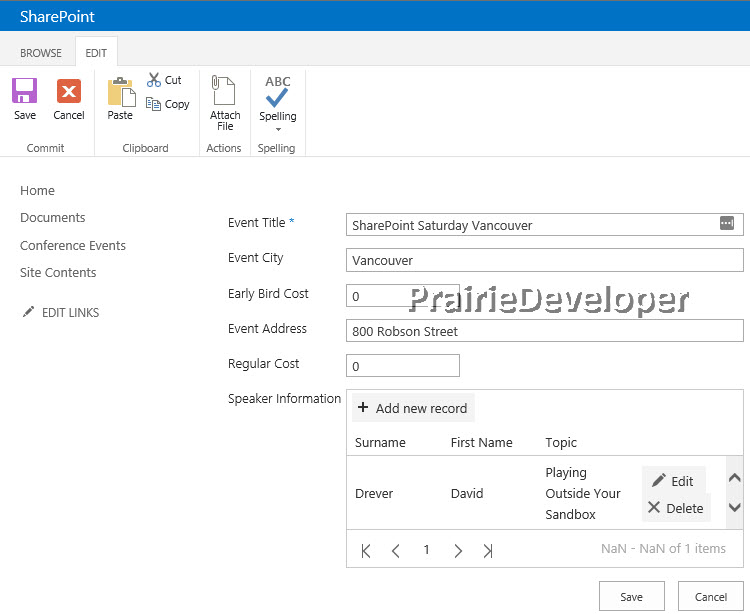Open the Site Contents link
Screen dimensions: 750x614
click(x=58, y=273)
